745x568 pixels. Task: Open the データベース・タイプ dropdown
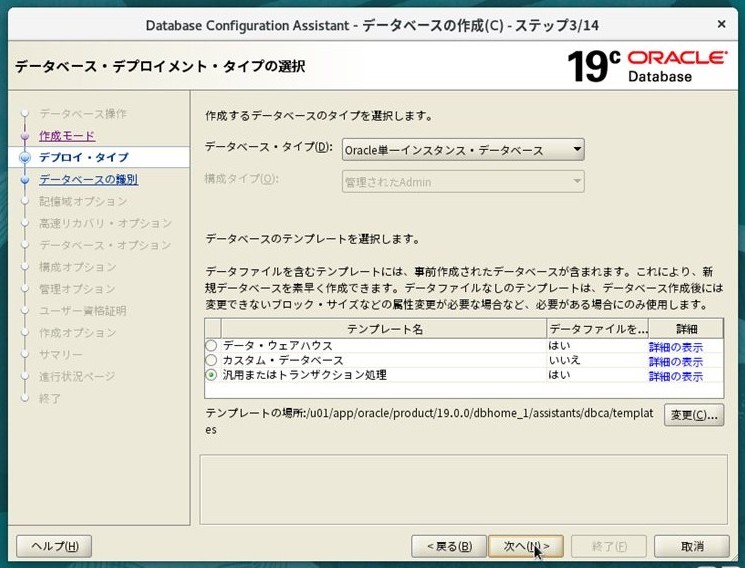tap(463, 150)
